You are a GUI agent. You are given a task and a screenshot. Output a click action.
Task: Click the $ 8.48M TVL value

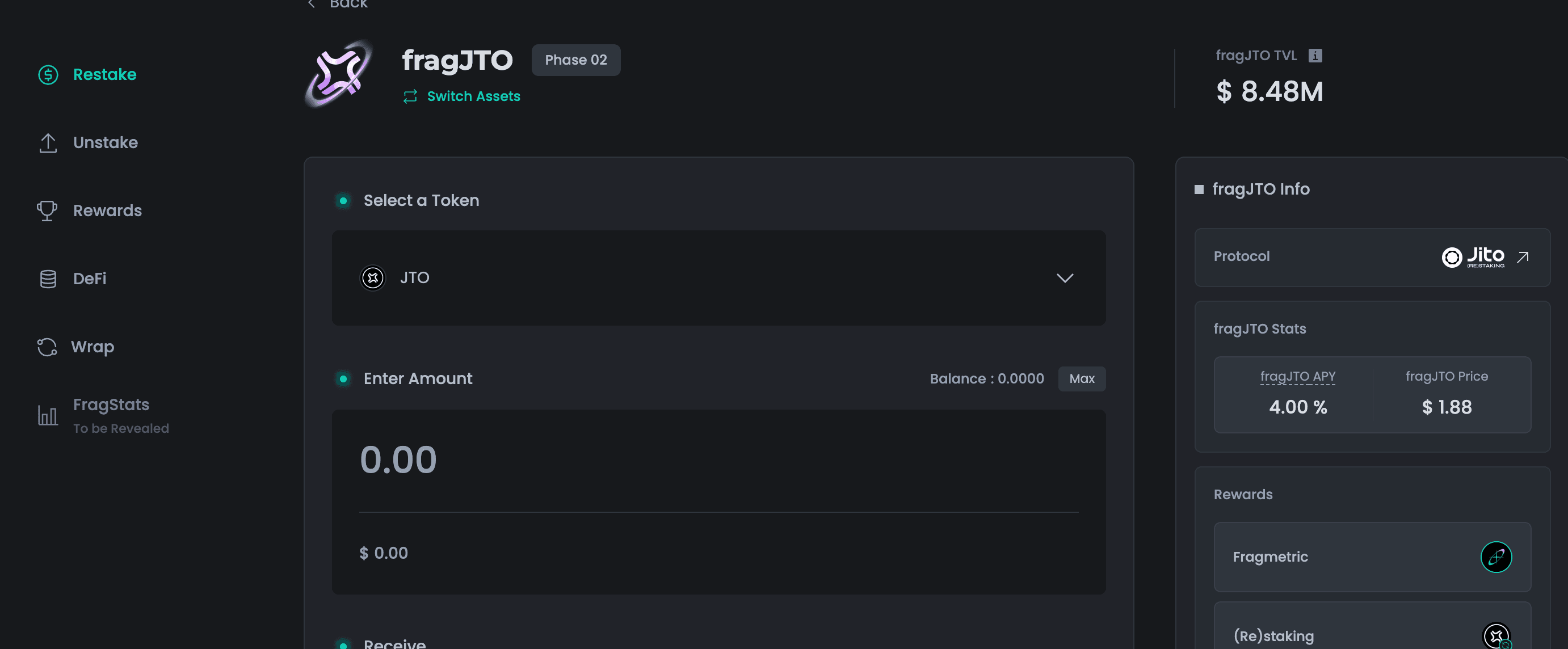click(x=1269, y=92)
